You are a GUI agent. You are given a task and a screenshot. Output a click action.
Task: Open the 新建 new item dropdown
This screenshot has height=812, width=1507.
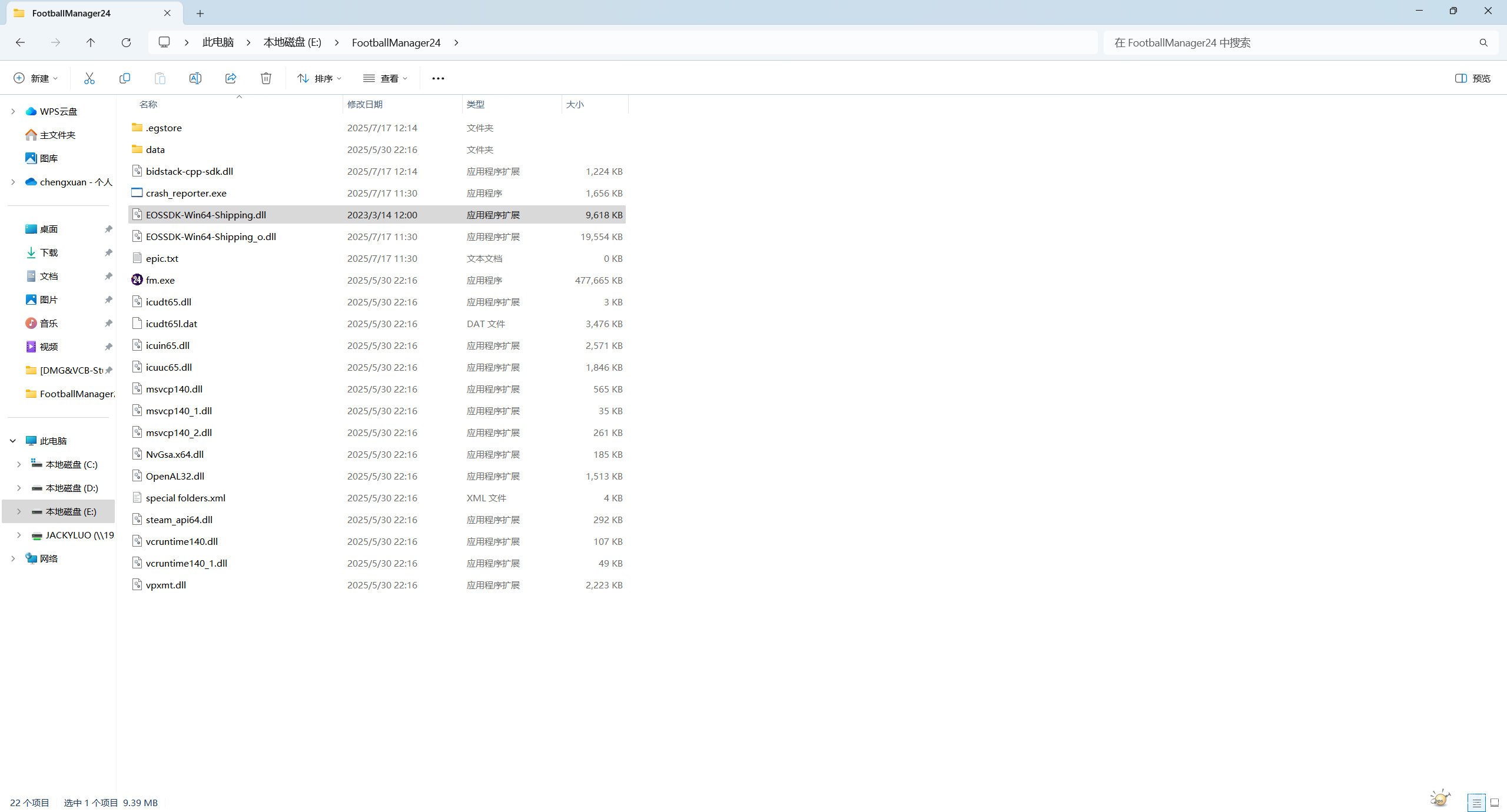tap(36, 78)
